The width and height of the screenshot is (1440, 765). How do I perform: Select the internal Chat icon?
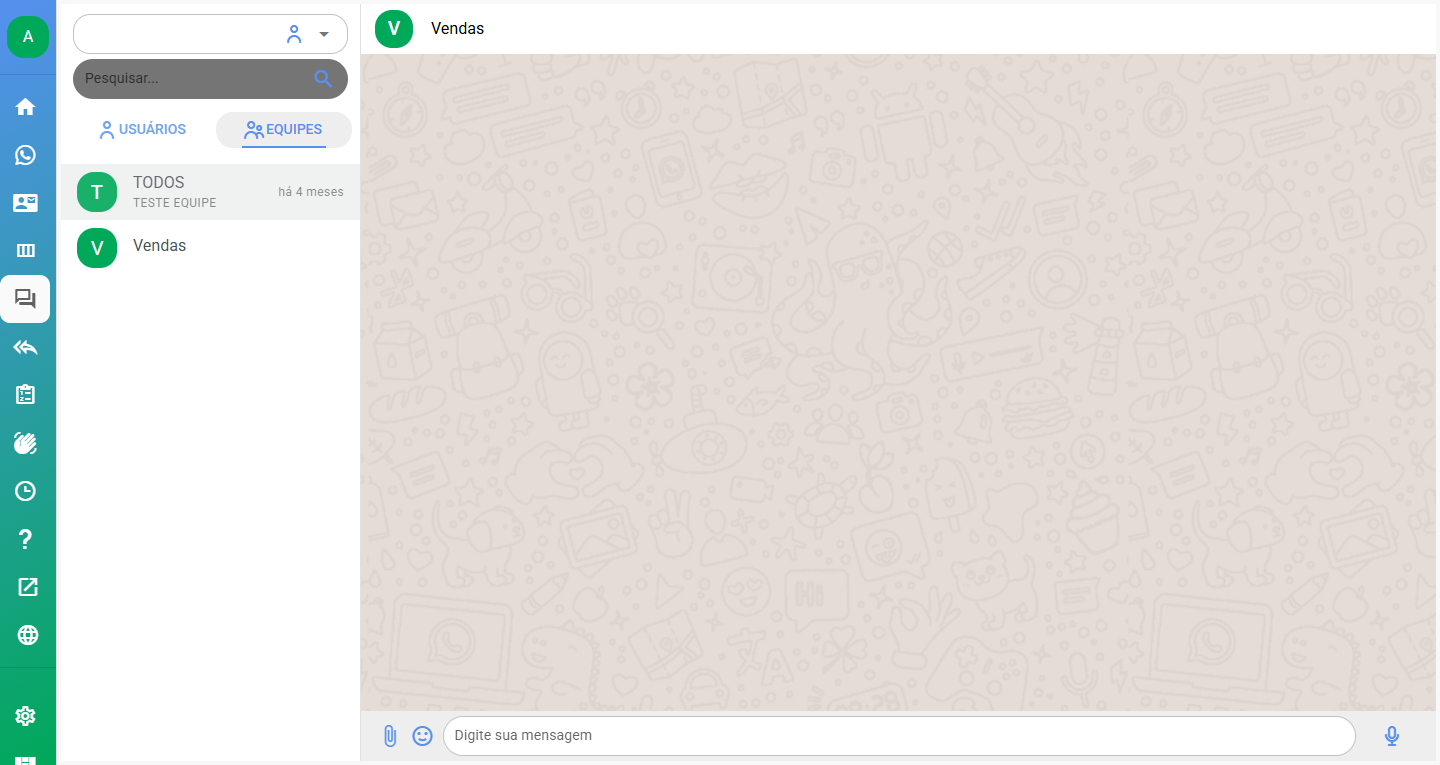(x=26, y=298)
